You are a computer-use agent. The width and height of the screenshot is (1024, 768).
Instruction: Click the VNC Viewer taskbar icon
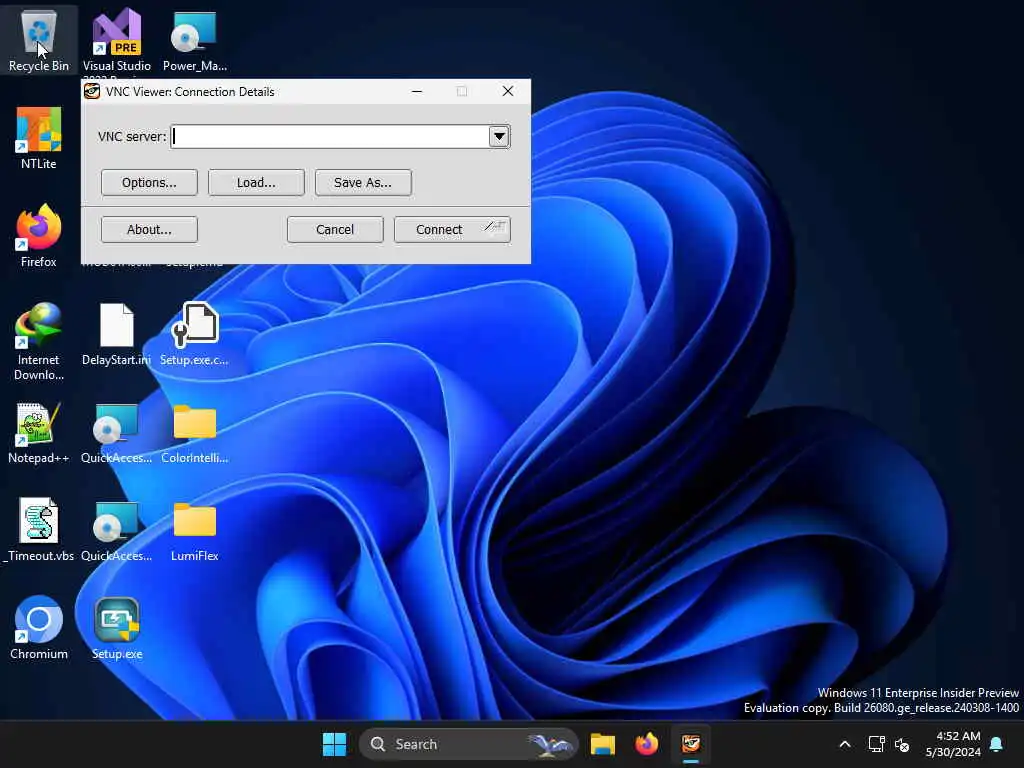click(691, 744)
